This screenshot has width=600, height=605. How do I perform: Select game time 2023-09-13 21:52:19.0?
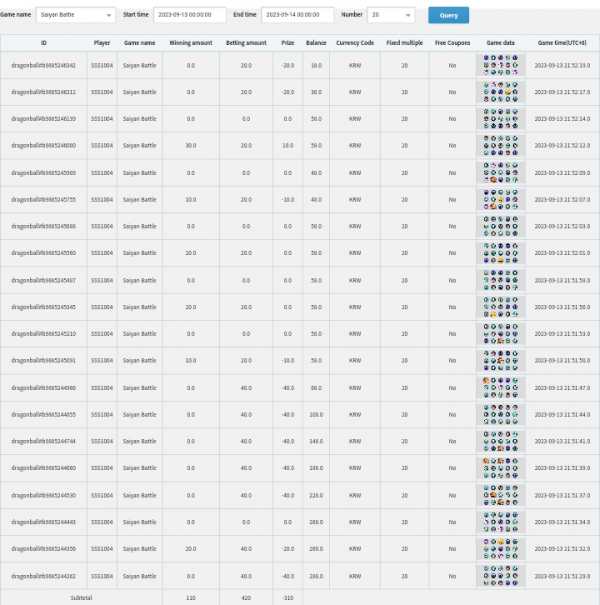click(x=562, y=66)
